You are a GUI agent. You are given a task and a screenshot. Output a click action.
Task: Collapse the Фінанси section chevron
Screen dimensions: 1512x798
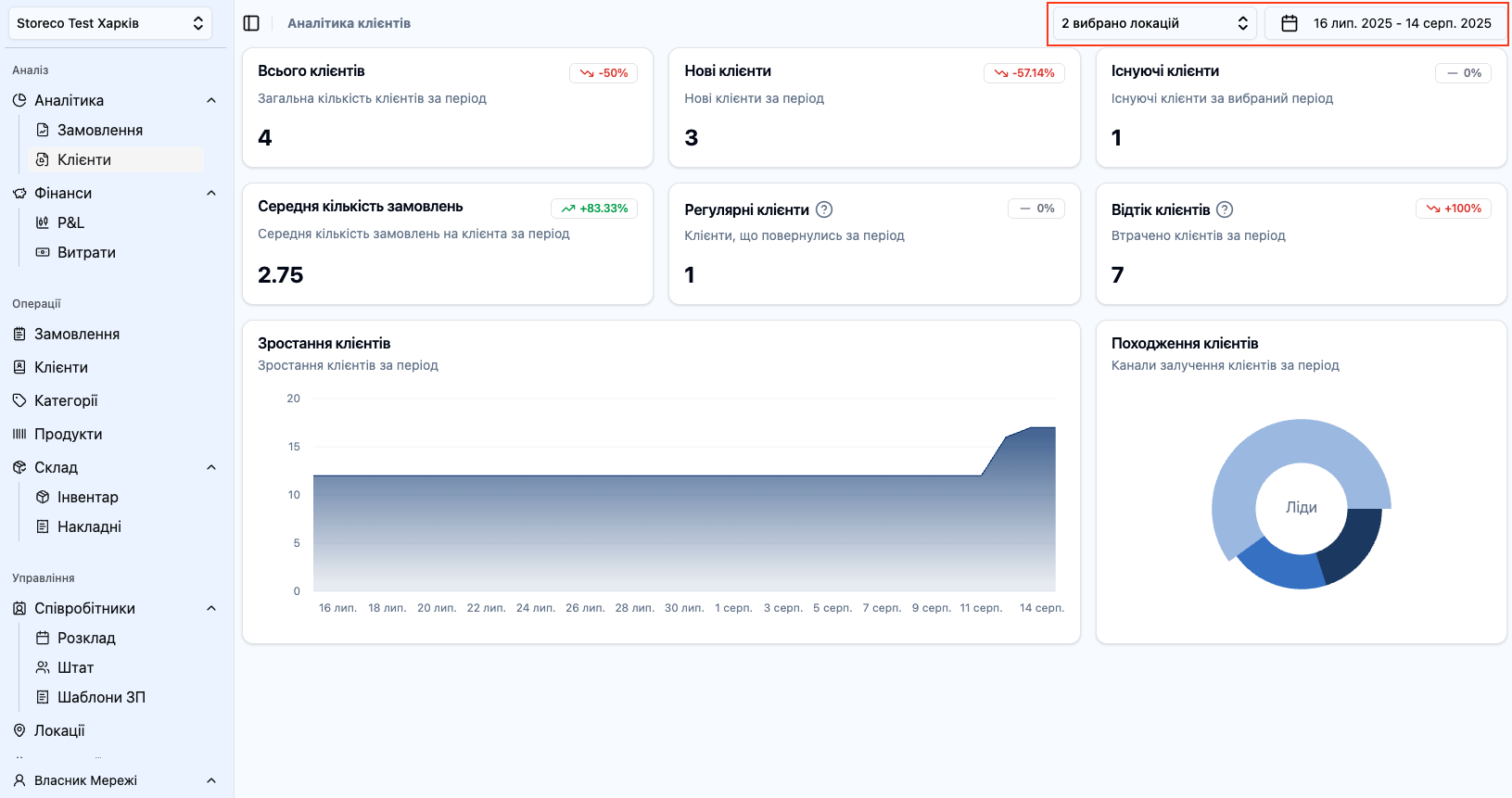pos(210,193)
